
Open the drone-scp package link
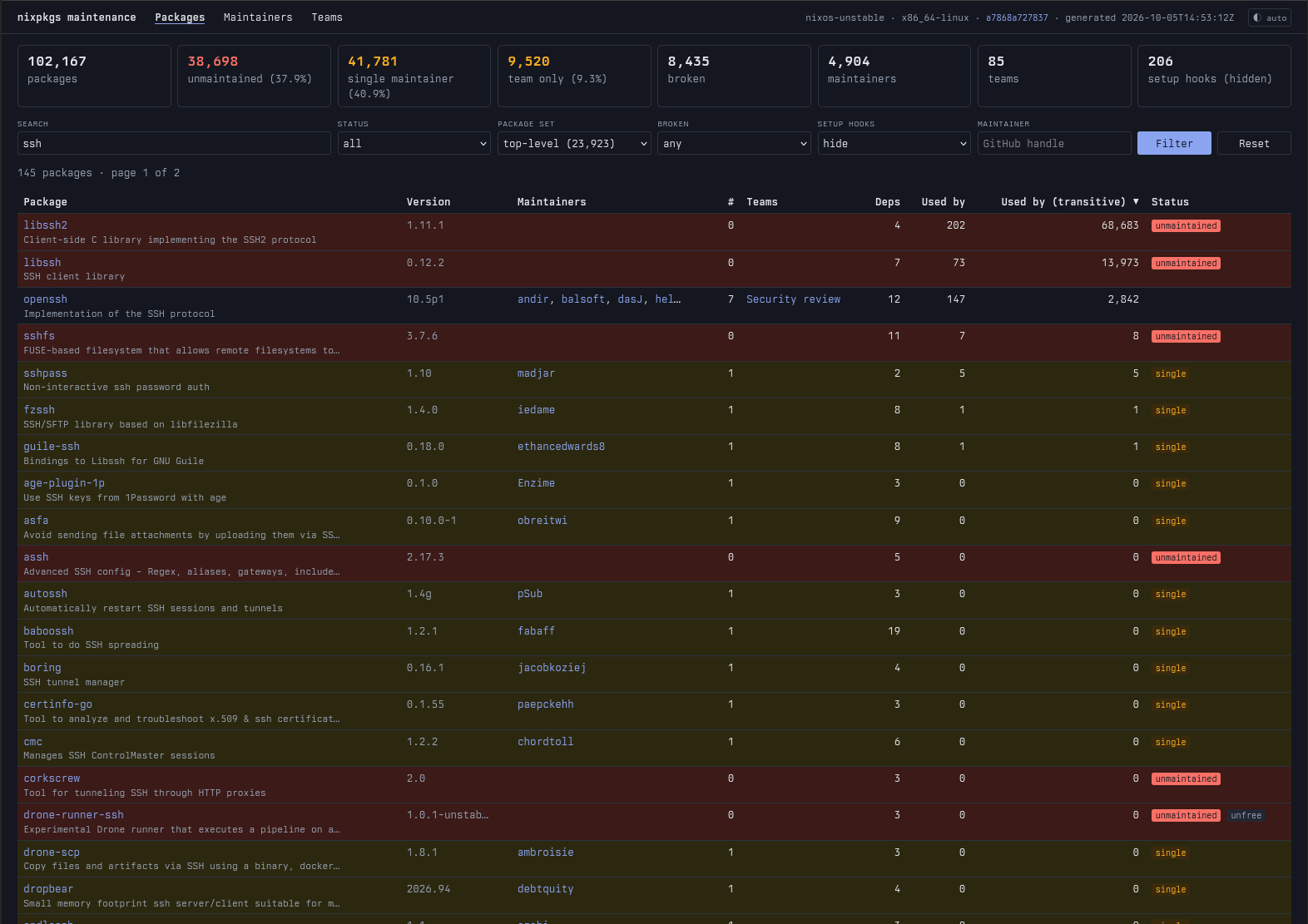pyautogui.click(x=52, y=852)
